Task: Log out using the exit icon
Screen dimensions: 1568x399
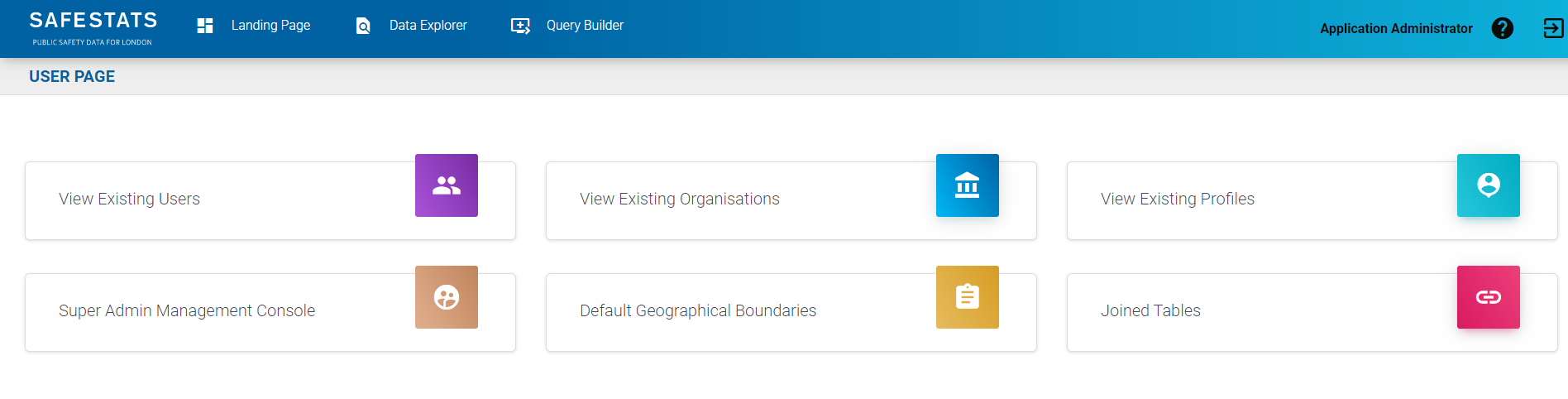Action: (1552, 28)
